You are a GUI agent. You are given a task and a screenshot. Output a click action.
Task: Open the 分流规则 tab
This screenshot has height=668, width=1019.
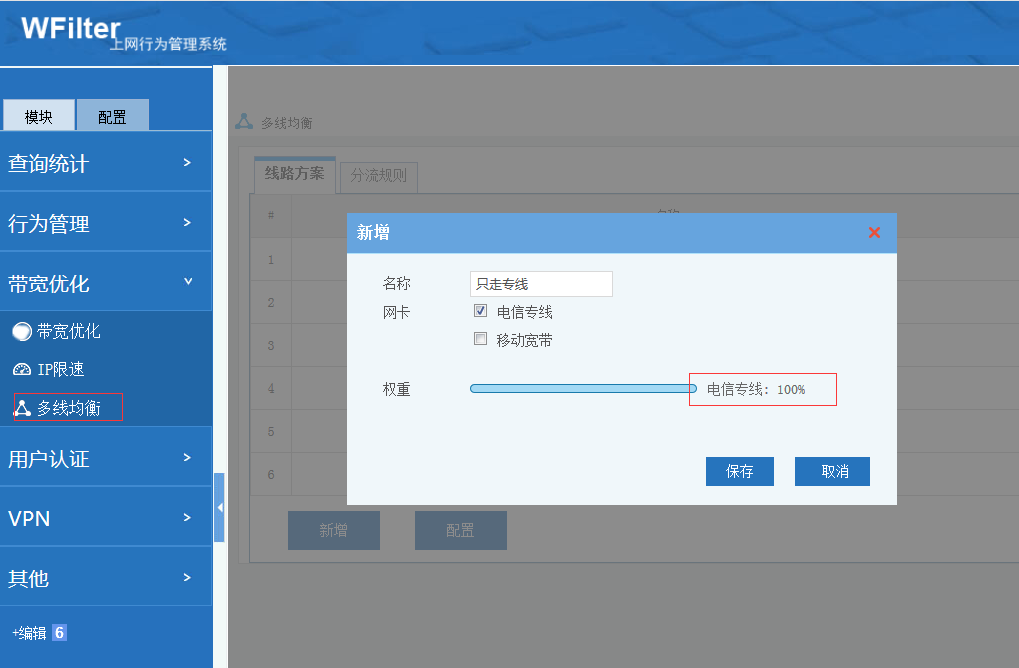pos(379,177)
